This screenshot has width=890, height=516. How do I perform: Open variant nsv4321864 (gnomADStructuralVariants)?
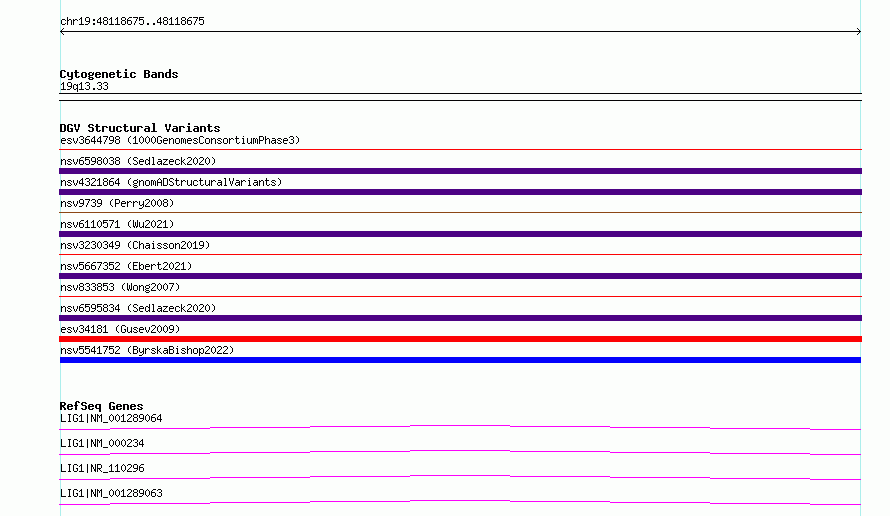[x=171, y=182]
